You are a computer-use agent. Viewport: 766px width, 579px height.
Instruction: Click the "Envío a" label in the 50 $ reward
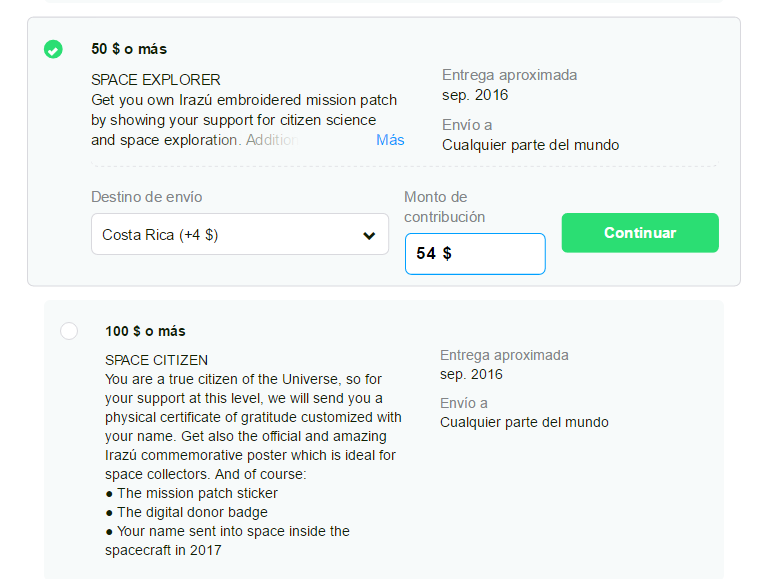467,125
